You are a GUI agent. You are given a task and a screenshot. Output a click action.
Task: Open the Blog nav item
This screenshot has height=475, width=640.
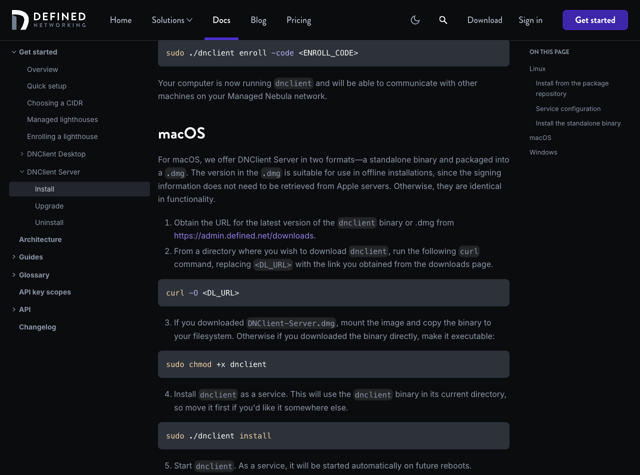[x=258, y=20]
